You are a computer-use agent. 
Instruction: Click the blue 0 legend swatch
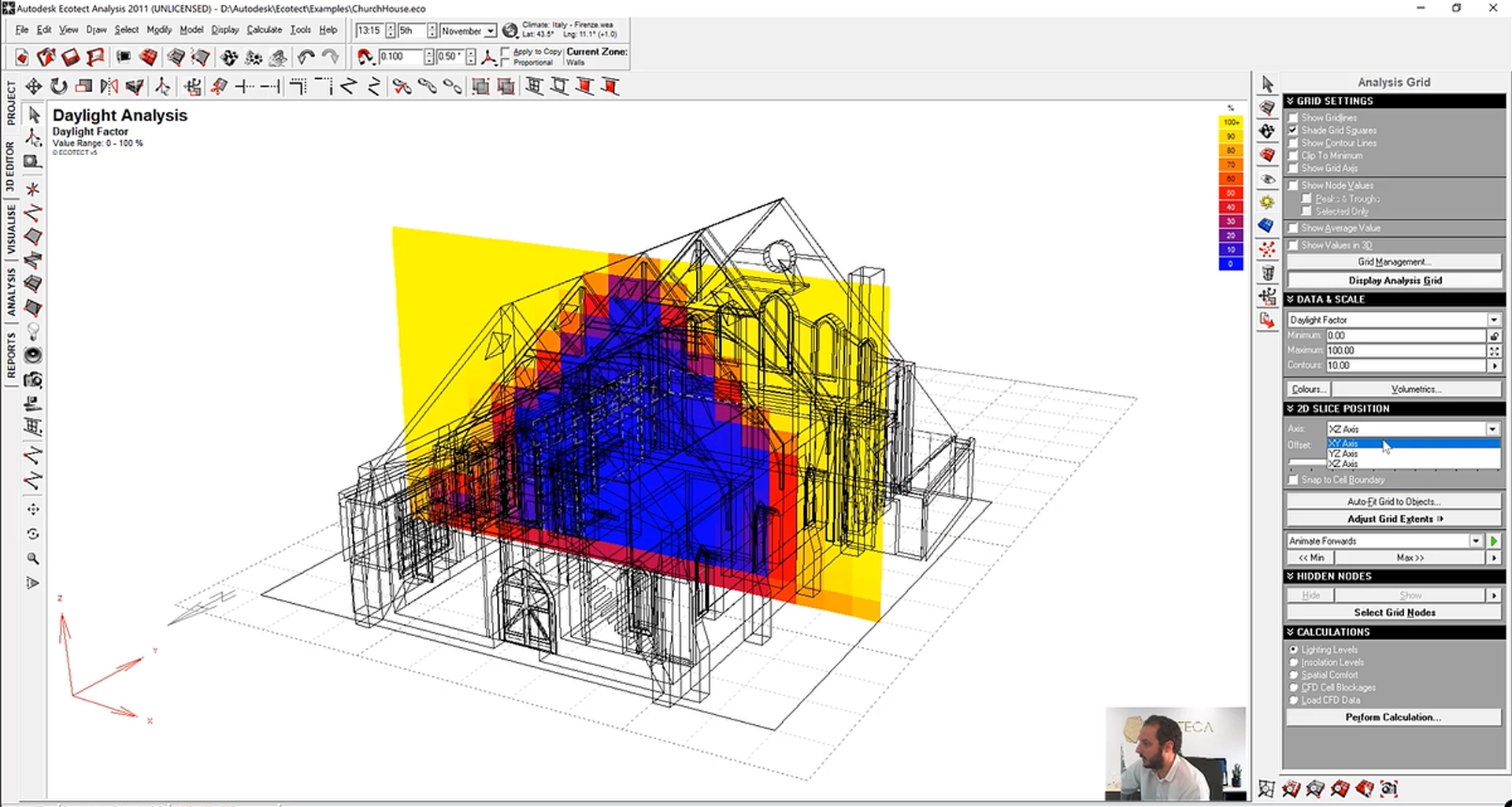pos(1231,264)
